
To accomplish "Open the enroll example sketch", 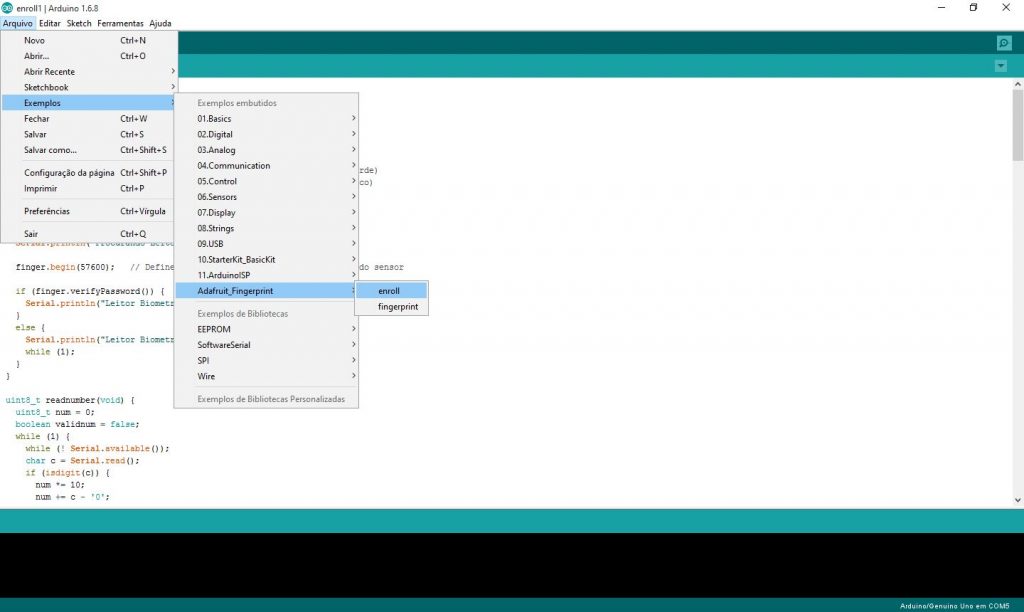I will click(x=392, y=291).
